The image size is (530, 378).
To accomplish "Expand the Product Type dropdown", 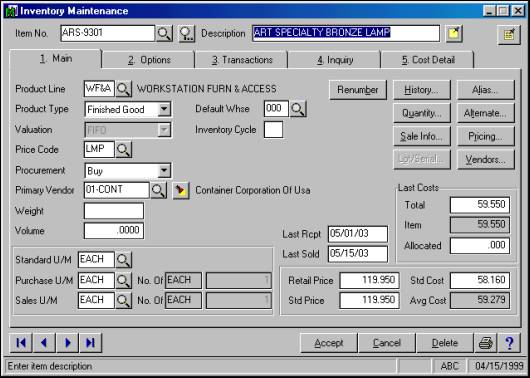I will pyautogui.click(x=164, y=109).
